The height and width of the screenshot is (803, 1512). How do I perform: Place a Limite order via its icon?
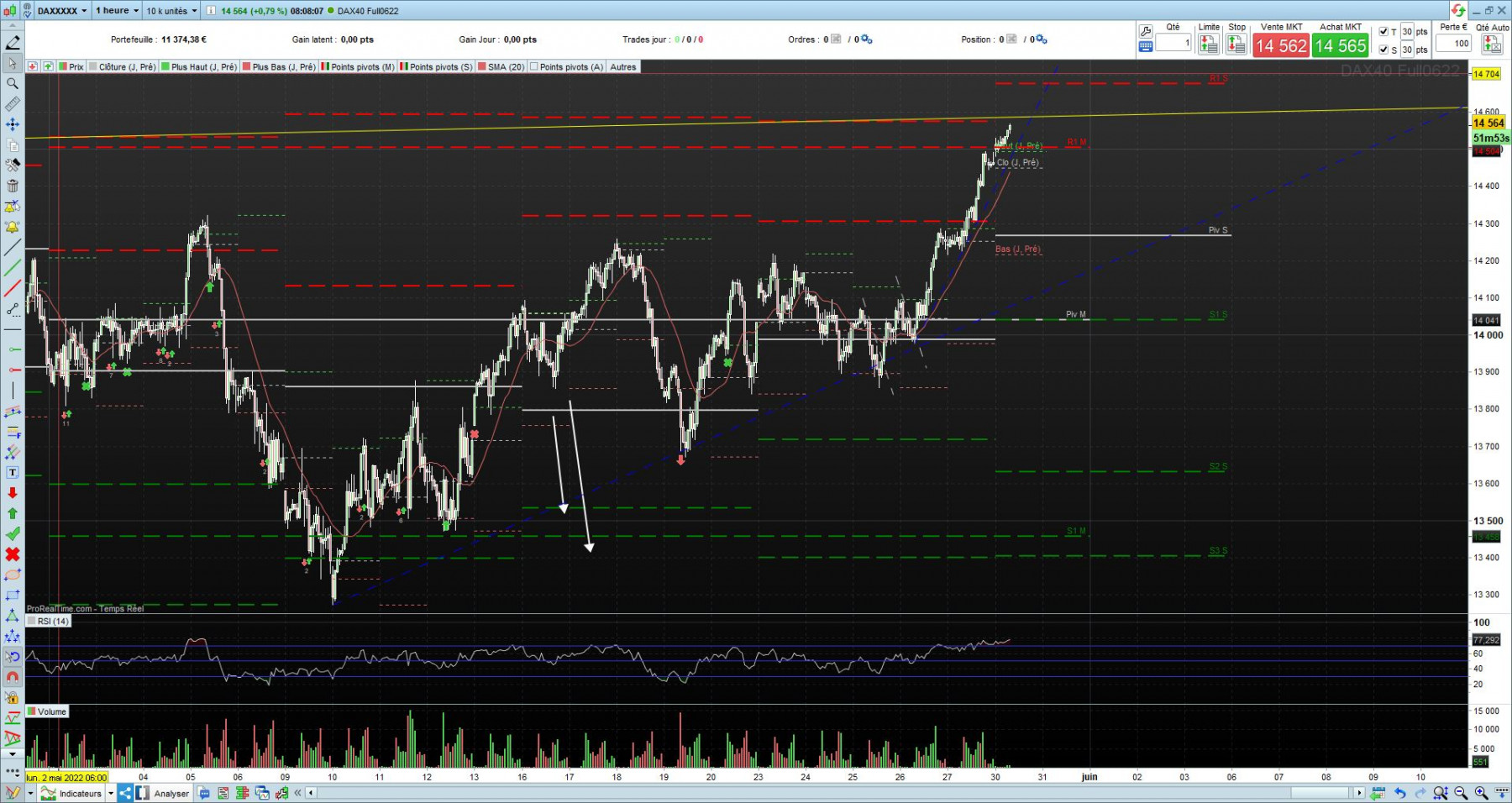tap(1209, 45)
